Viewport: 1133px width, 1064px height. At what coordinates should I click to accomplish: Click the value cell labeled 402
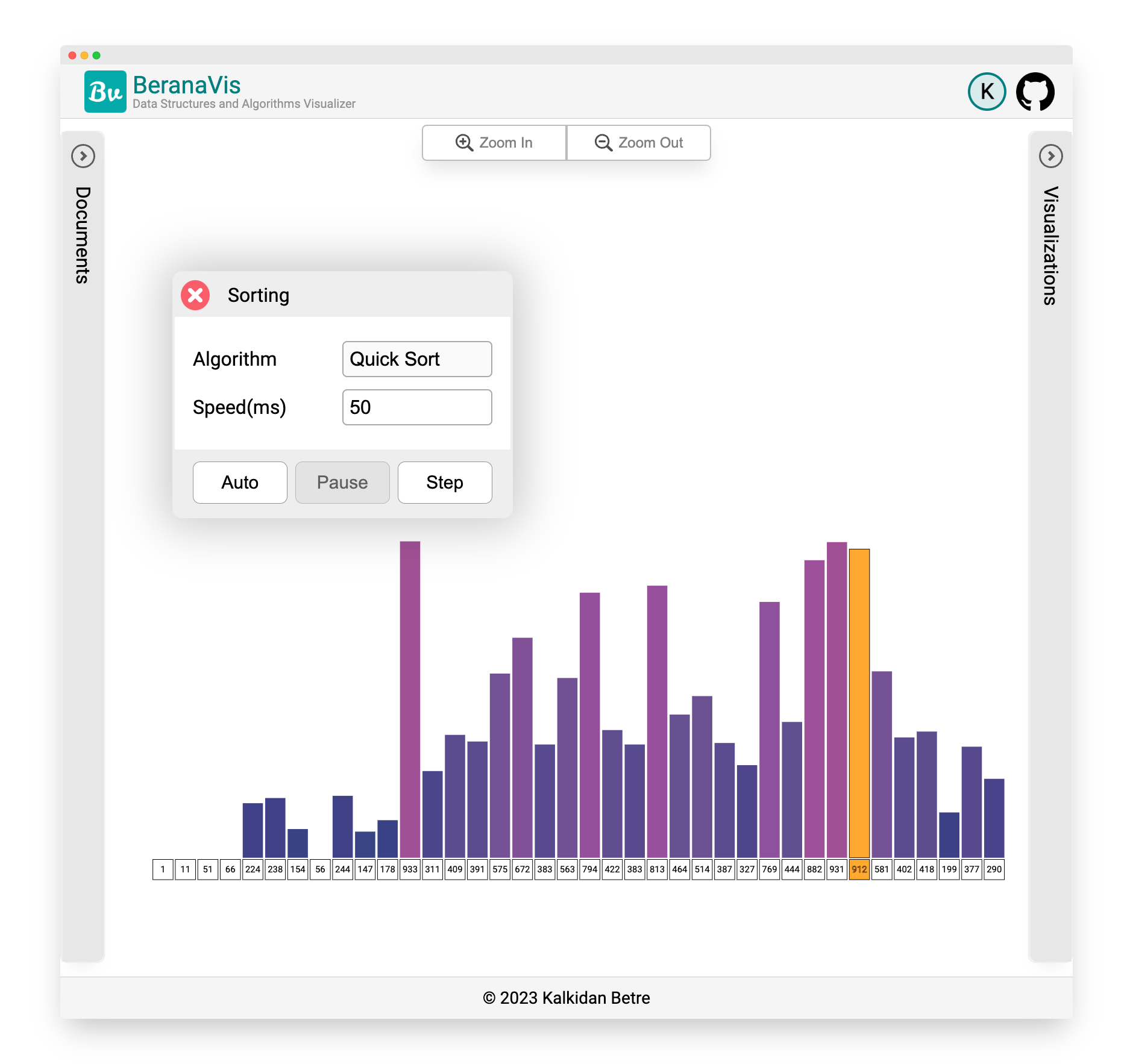[904, 869]
